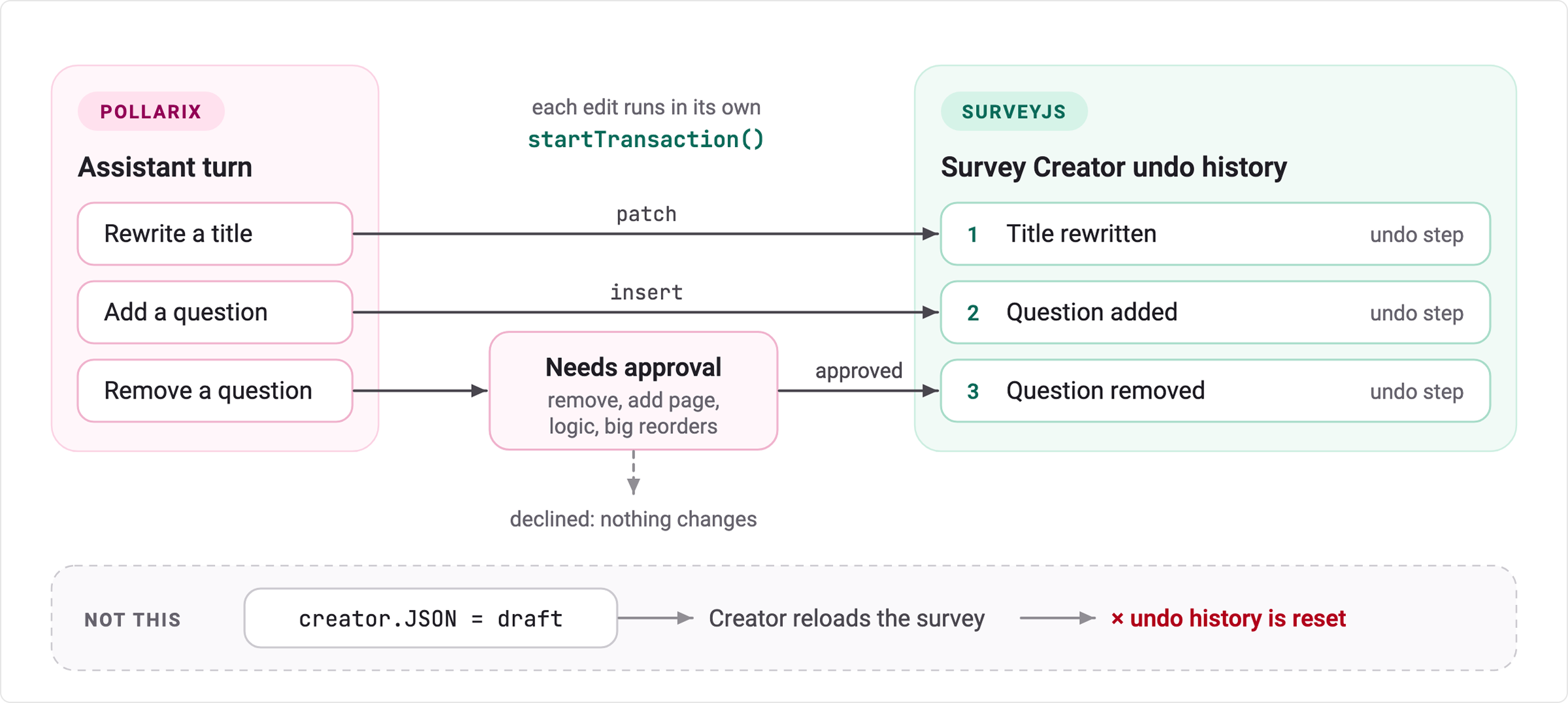The width and height of the screenshot is (1568, 703).
Task: Click the 'approved' arrow label
Action: point(858,371)
